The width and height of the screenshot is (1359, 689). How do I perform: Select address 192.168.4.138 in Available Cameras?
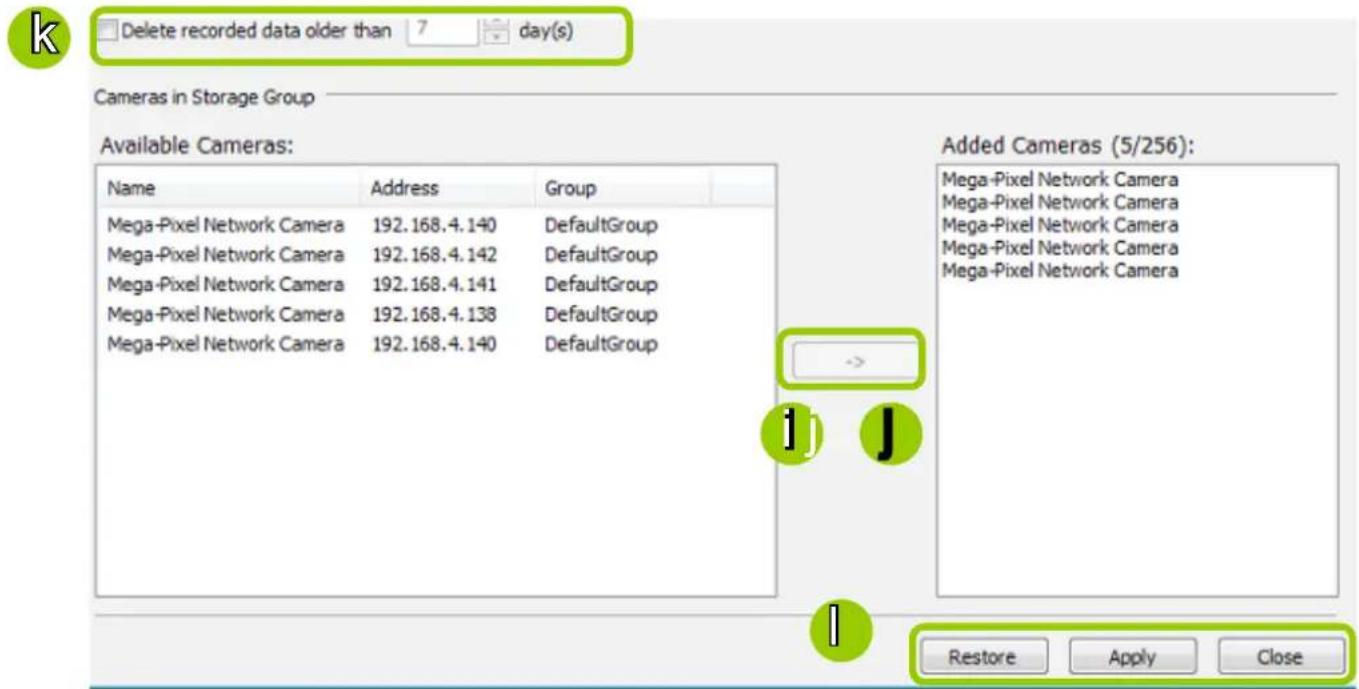coord(434,315)
